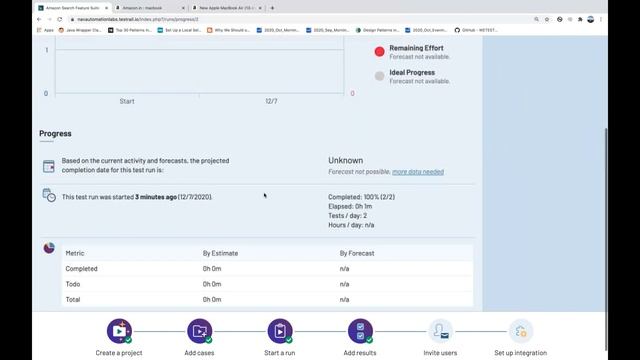The image size is (640, 360).
Task: Click the Completed row in the Metric table
Action: (x=267, y=269)
